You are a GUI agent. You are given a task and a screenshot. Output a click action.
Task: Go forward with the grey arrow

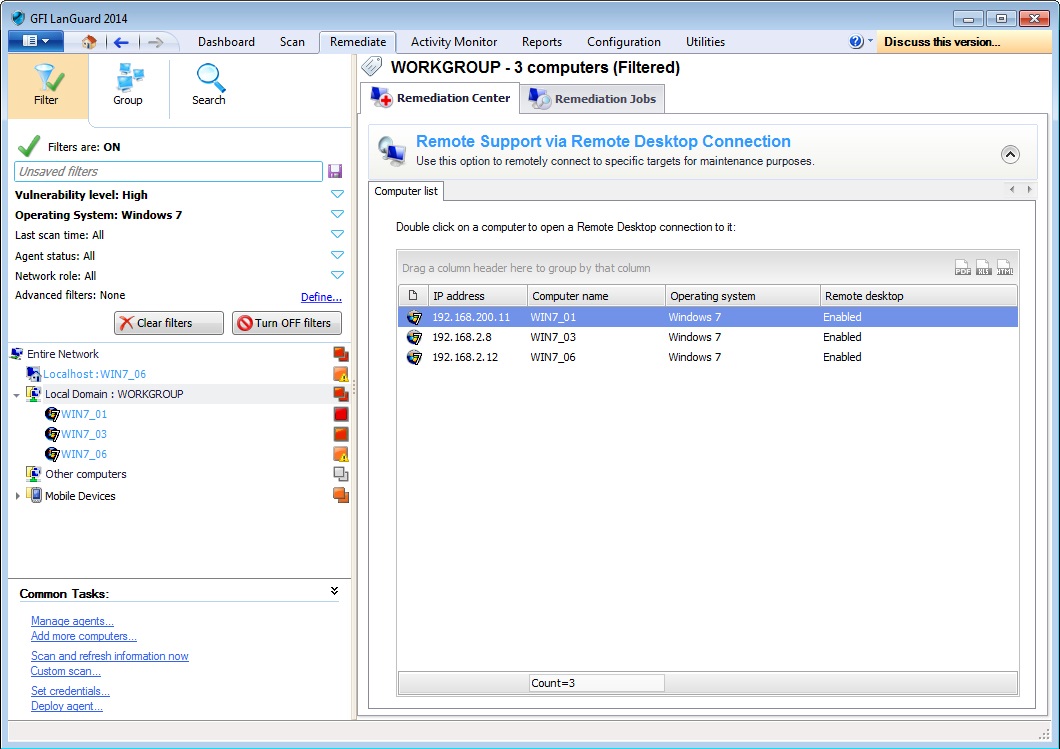(156, 43)
